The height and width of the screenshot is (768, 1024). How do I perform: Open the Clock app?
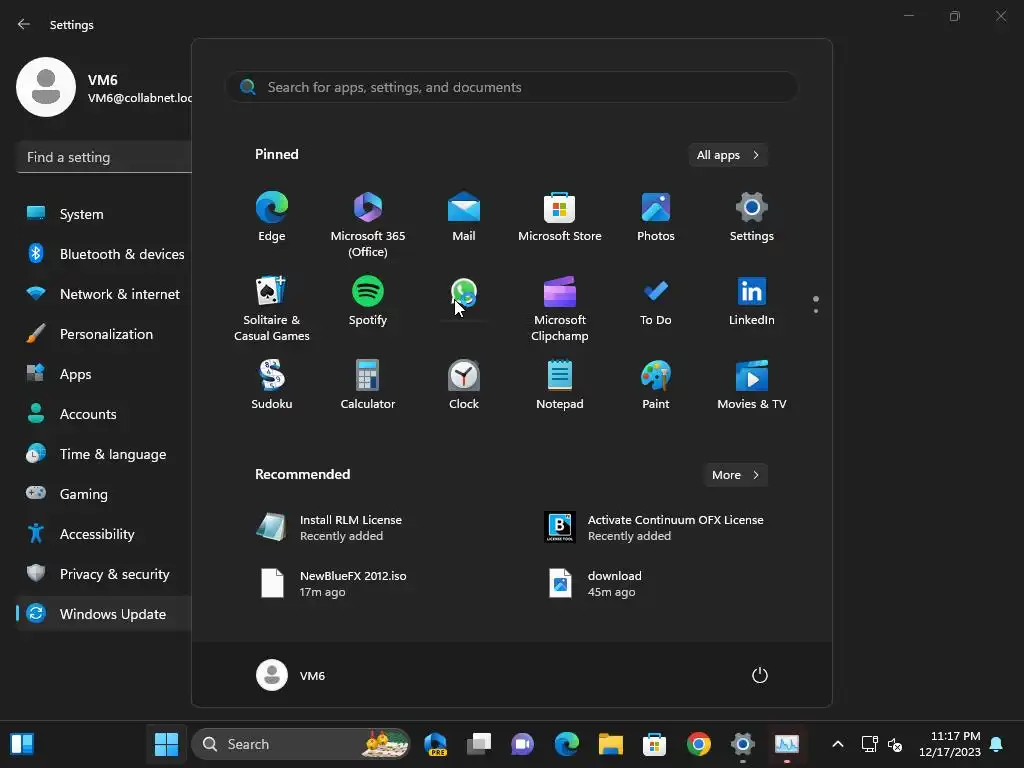pyautogui.click(x=464, y=385)
